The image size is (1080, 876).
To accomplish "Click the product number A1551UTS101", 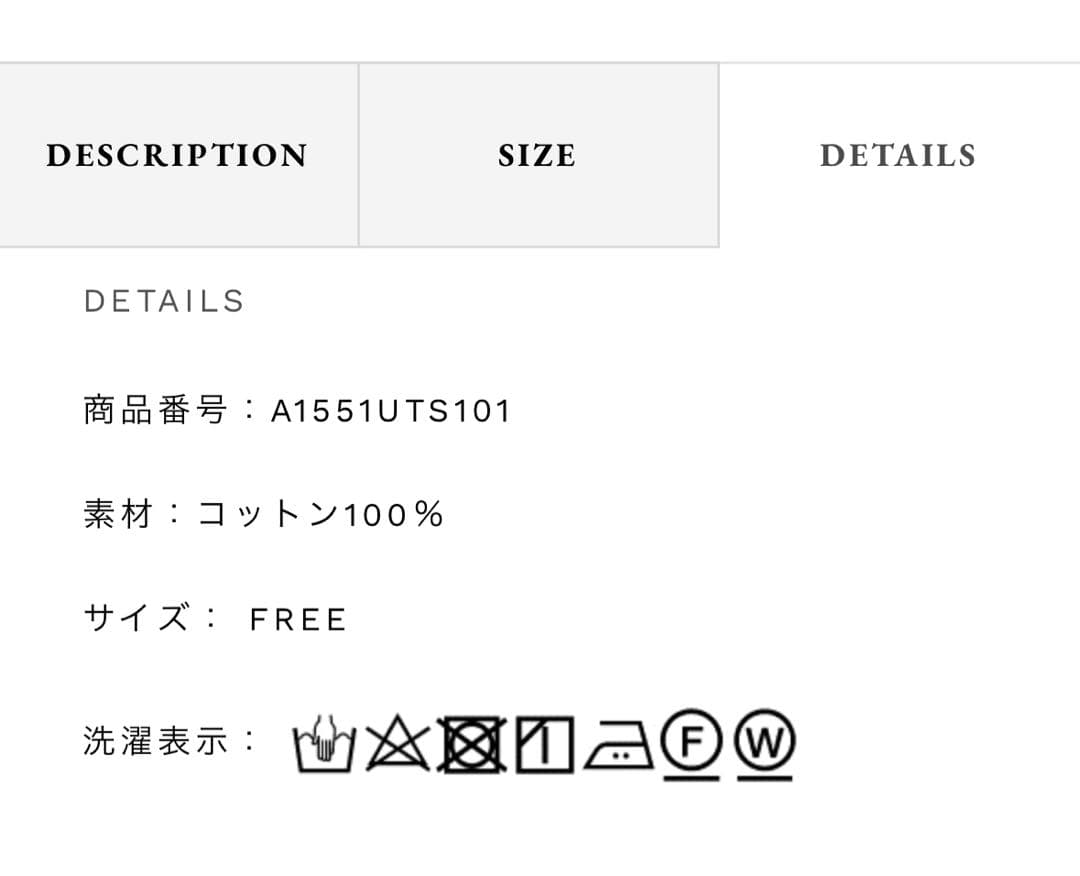I will pyautogui.click(x=391, y=411).
